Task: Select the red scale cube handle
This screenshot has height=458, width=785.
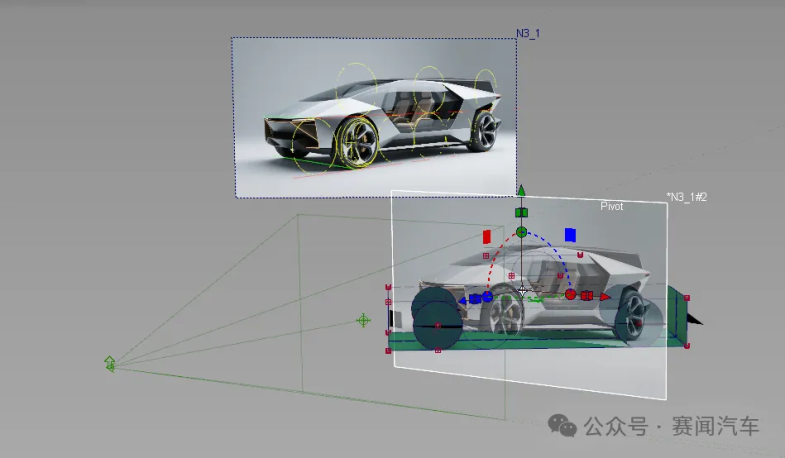Action: [587, 296]
